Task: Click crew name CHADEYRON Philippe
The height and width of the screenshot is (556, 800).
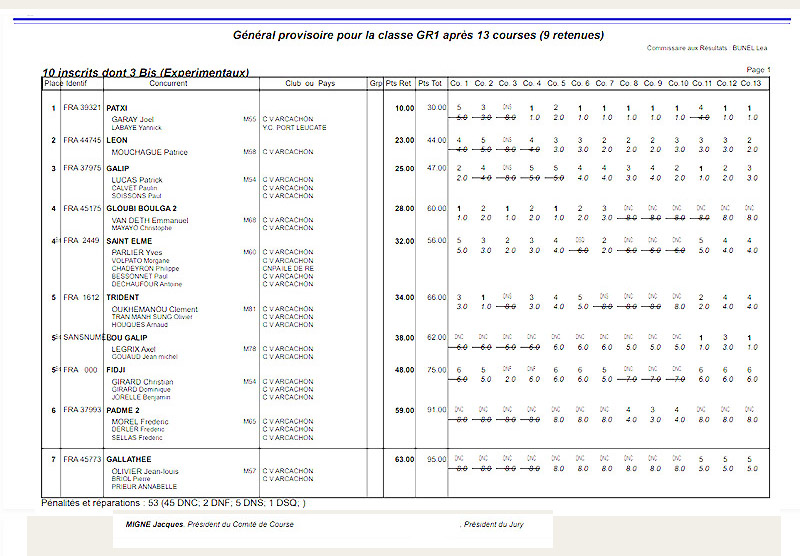Action: click(x=145, y=268)
